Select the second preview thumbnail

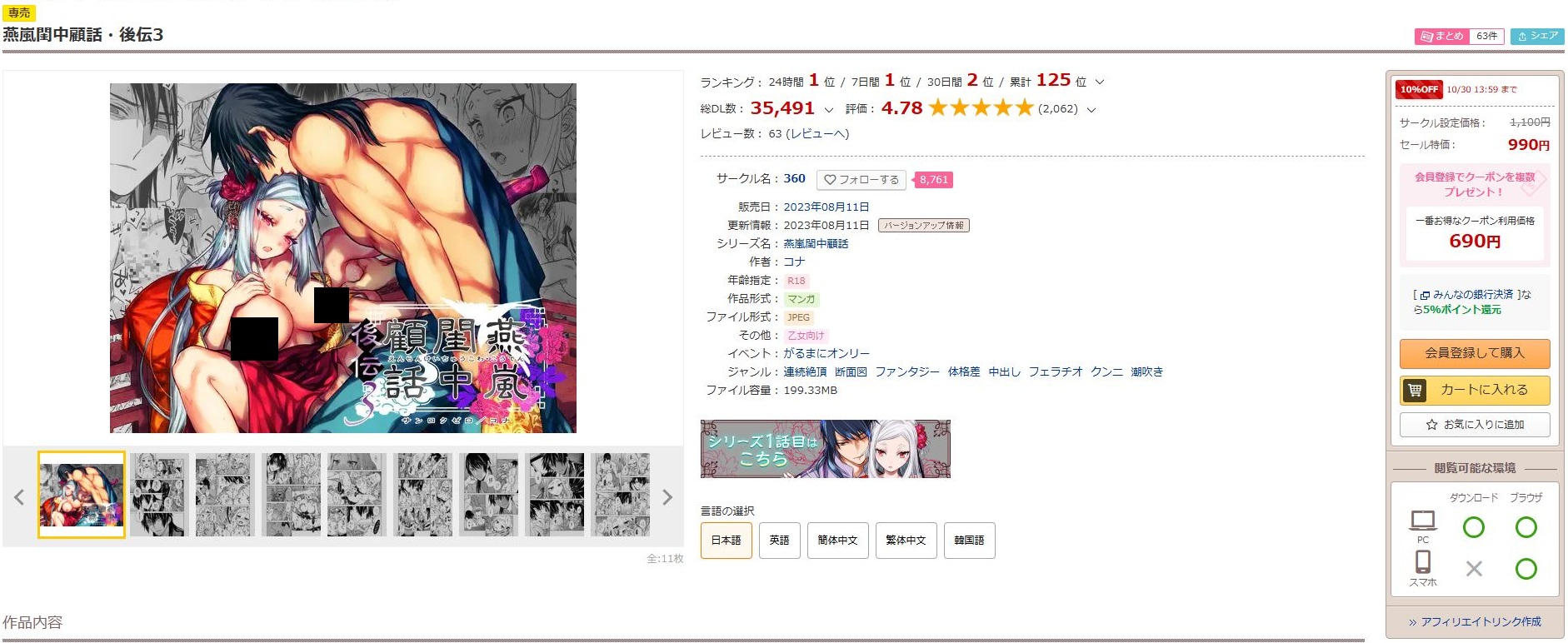click(159, 495)
